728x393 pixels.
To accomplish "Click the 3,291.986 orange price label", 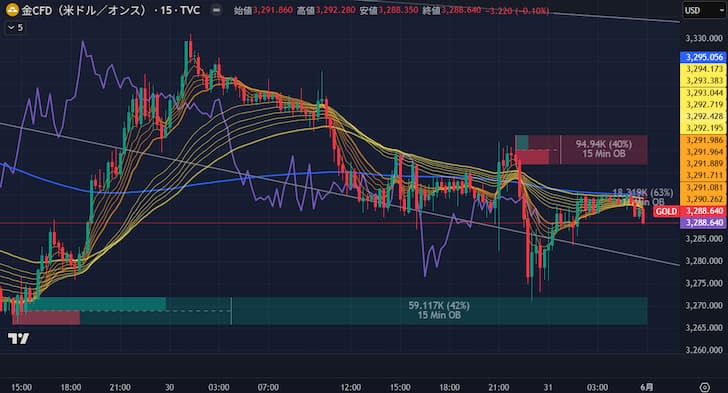I will pyautogui.click(x=704, y=140).
